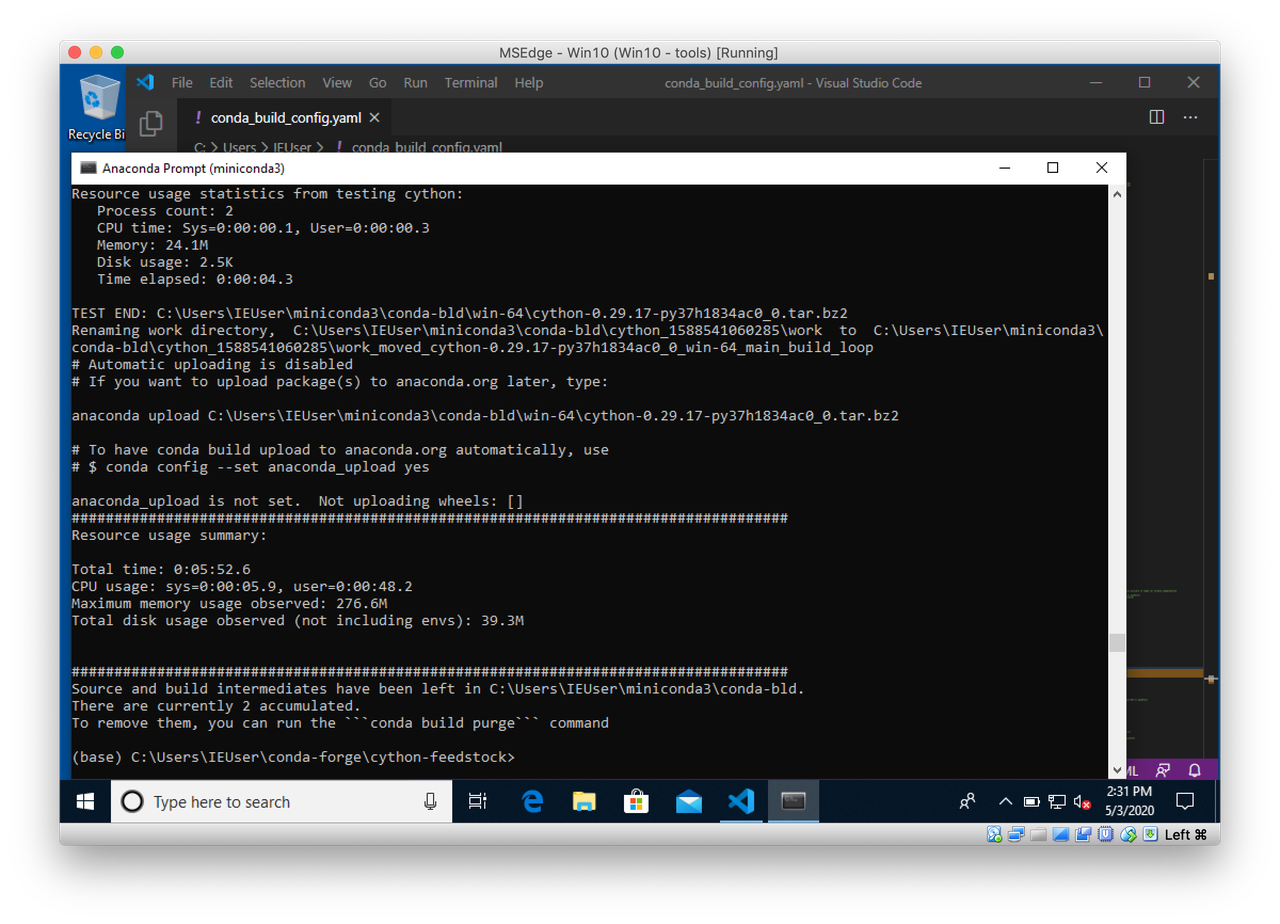This screenshot has height=924, width=1280.
Task: Open the Terminal menu in VS Code
Action: [x=471, y=83]
